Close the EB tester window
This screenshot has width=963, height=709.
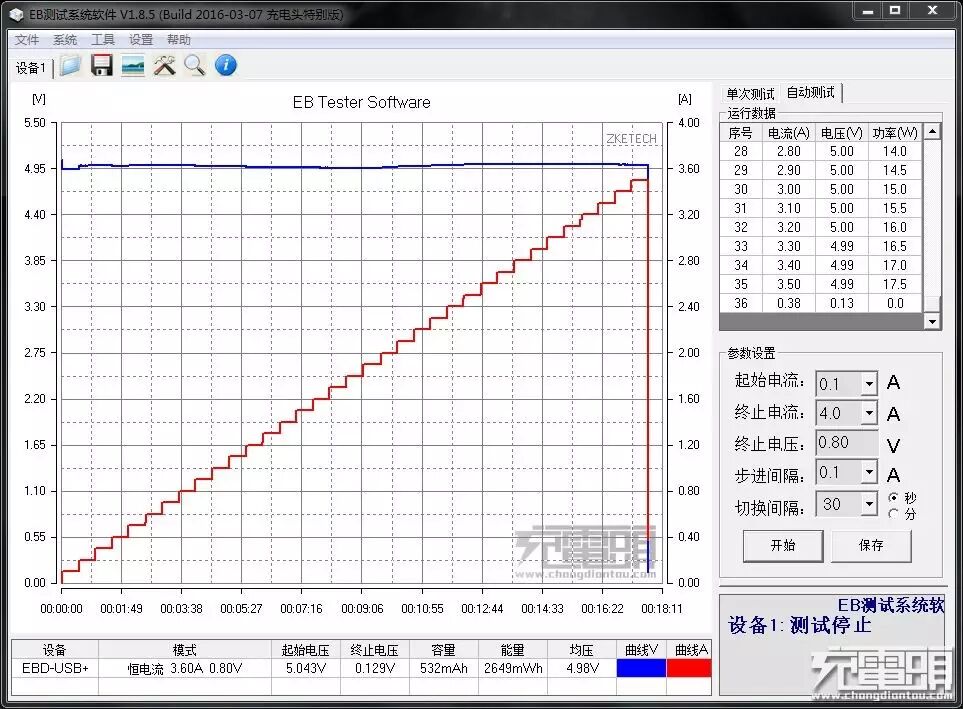click(932, 11)
